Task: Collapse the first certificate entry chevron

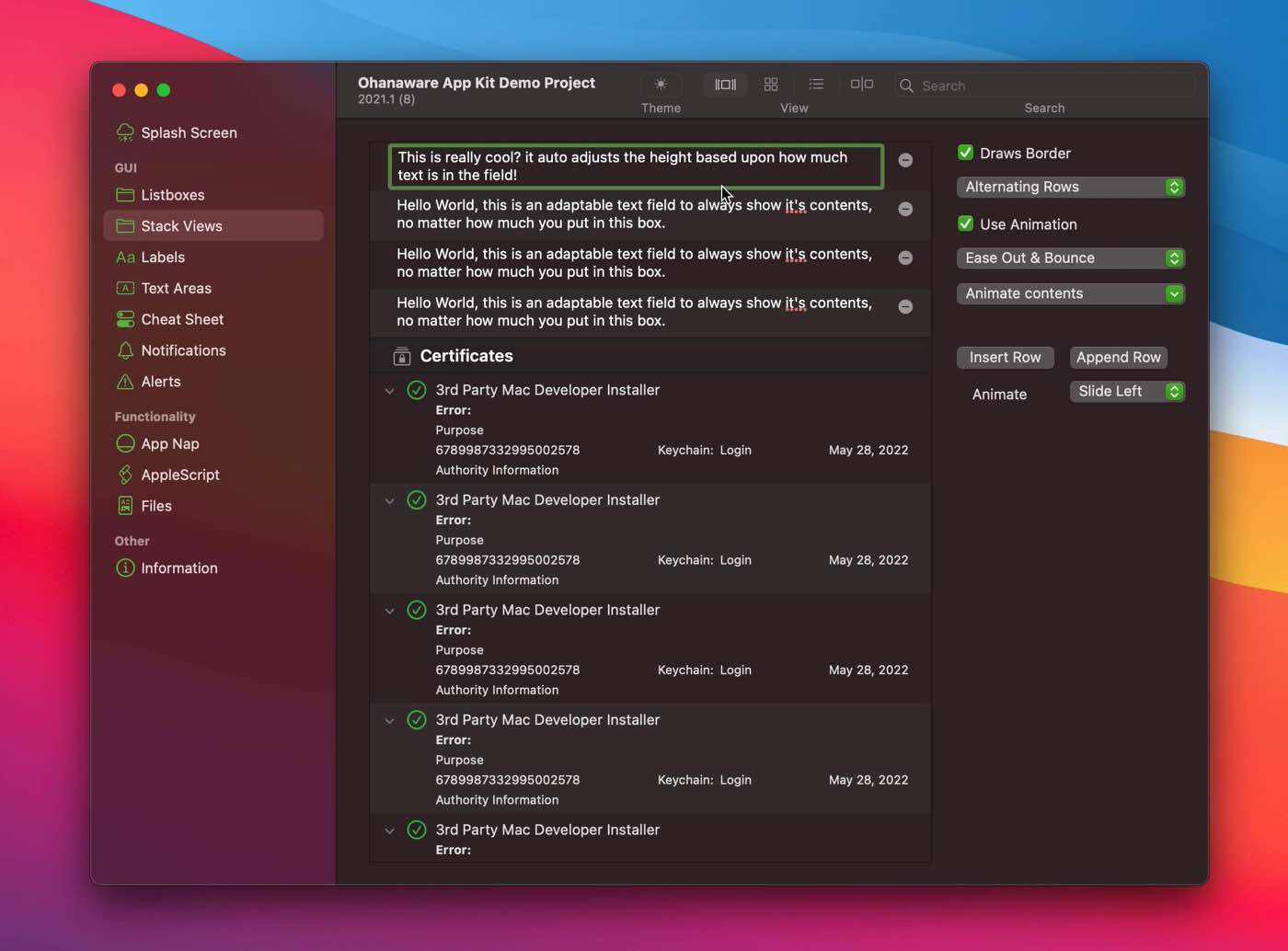Action: coord(390,391)
